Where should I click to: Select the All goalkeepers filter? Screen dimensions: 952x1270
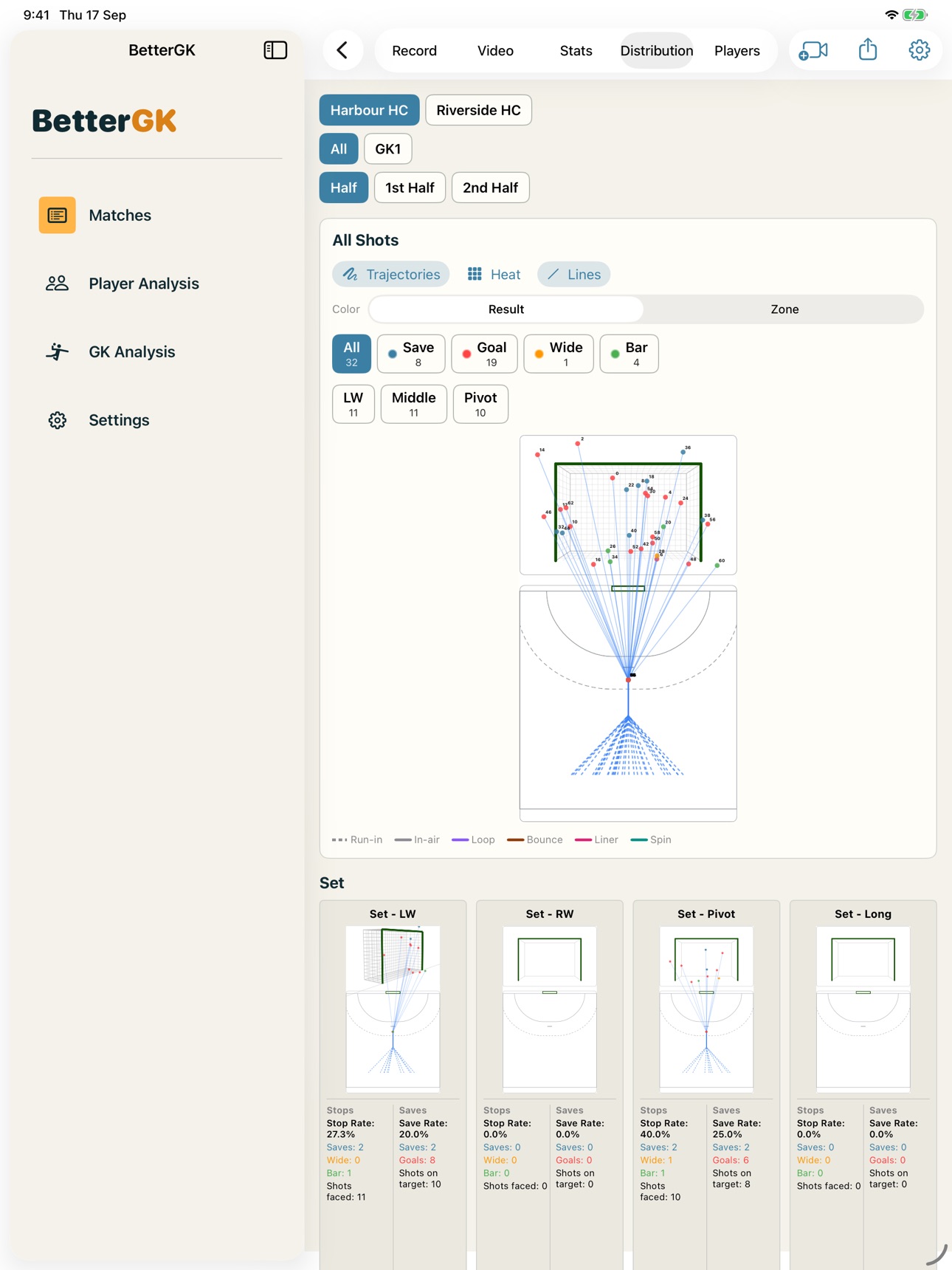click(339, 148)
